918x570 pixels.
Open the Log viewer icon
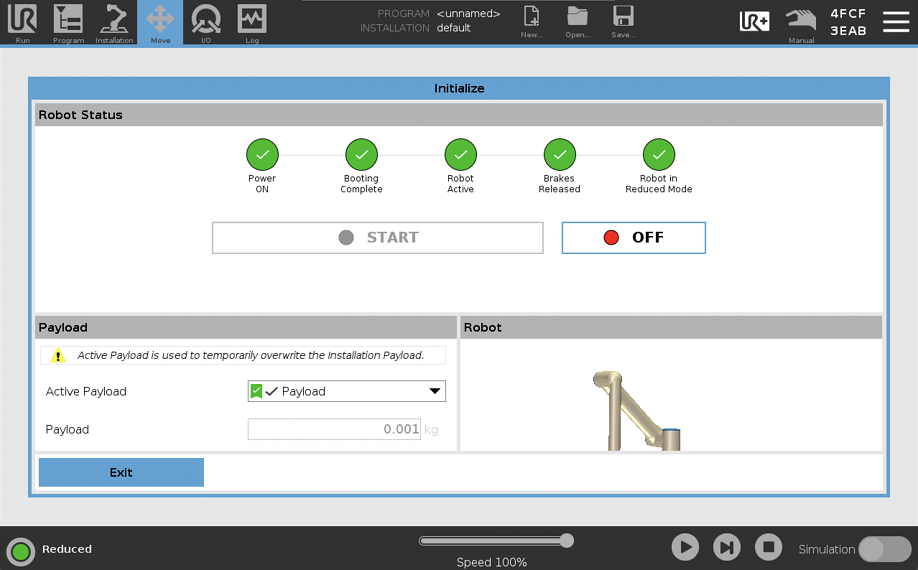[252, 22]
